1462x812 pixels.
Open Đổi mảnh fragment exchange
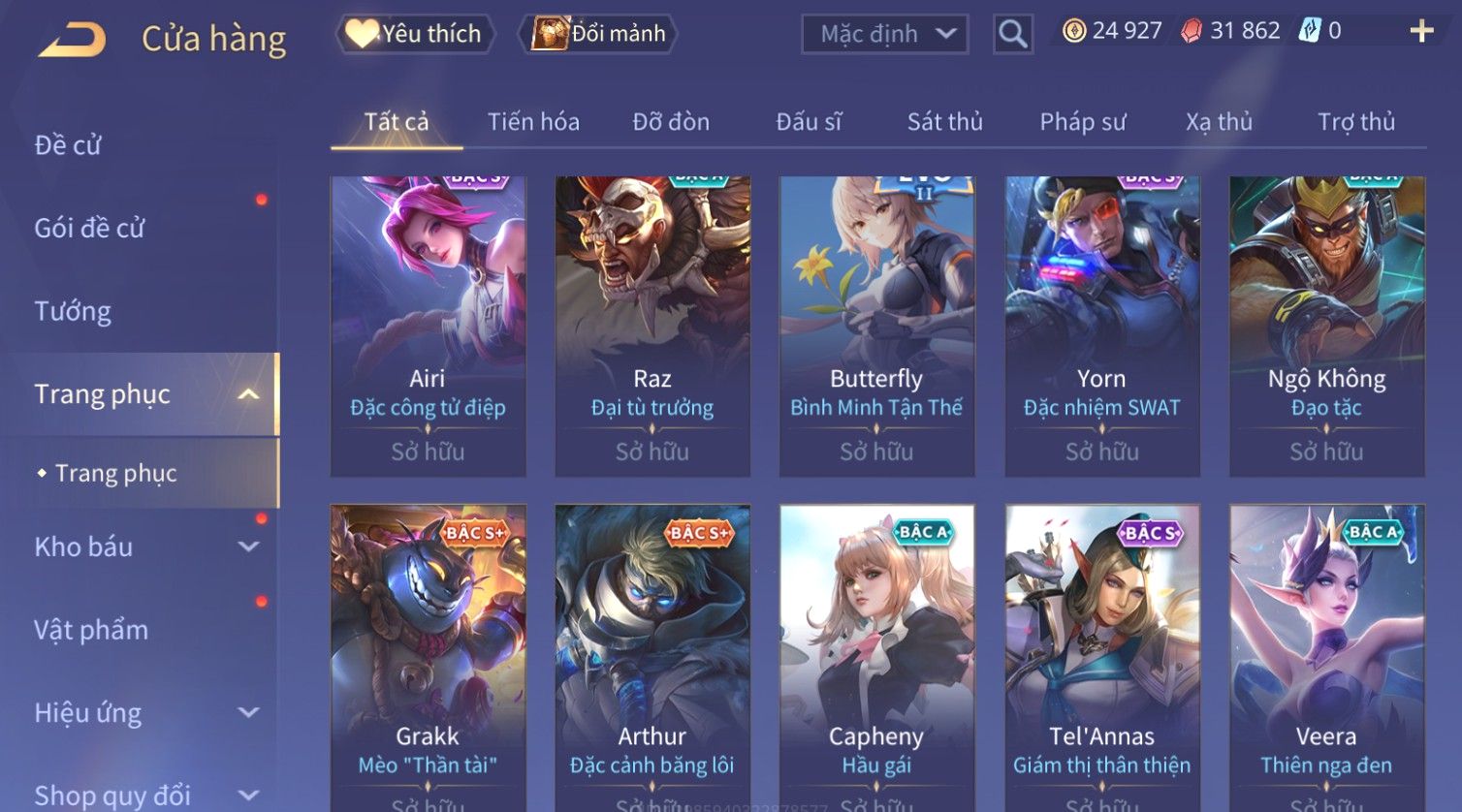point(598,34)
